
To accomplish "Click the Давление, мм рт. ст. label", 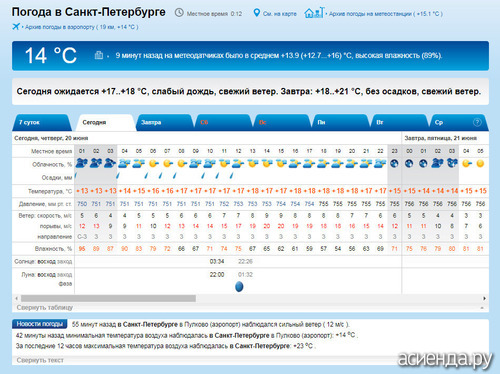I will [45, 204].
